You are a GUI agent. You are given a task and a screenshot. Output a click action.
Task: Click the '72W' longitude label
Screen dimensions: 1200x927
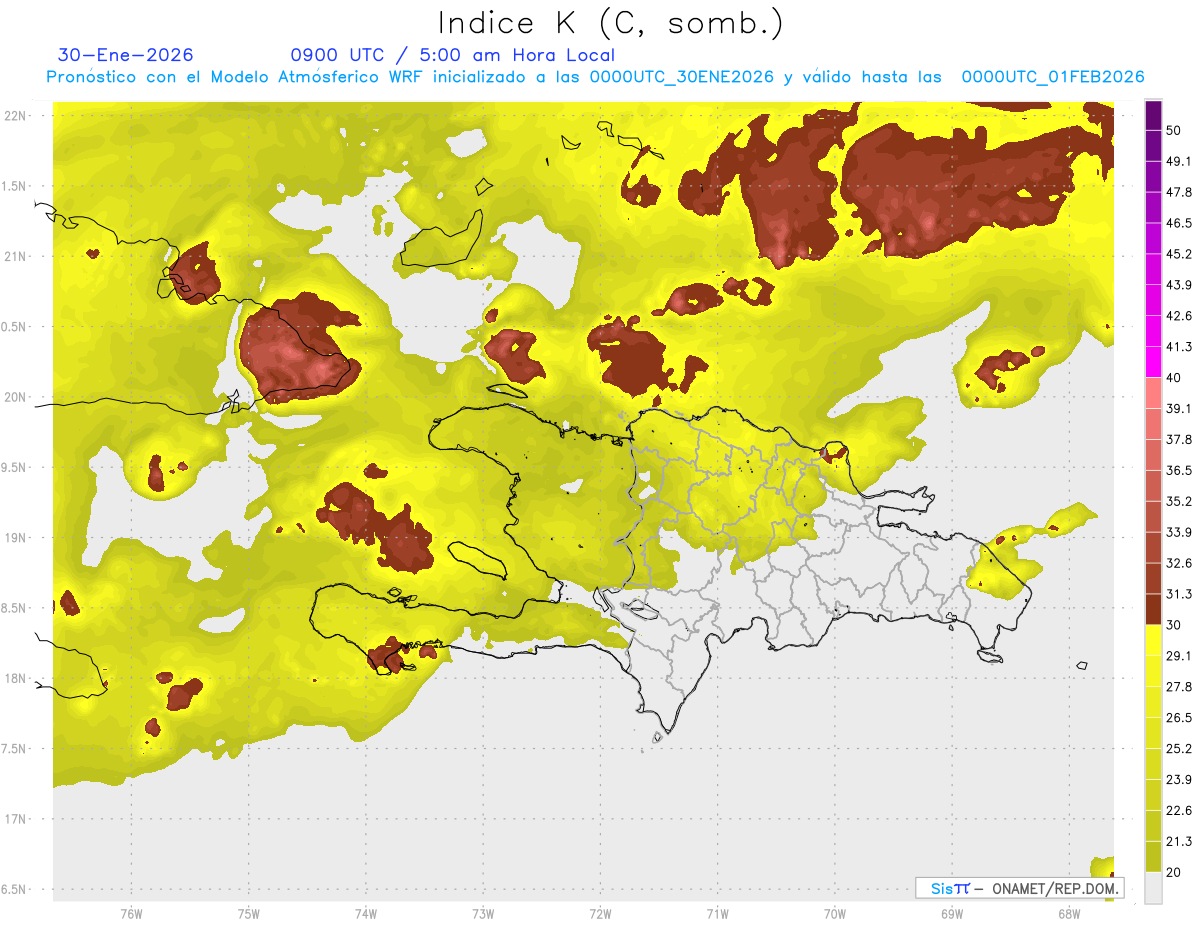(x=600, y=914)
